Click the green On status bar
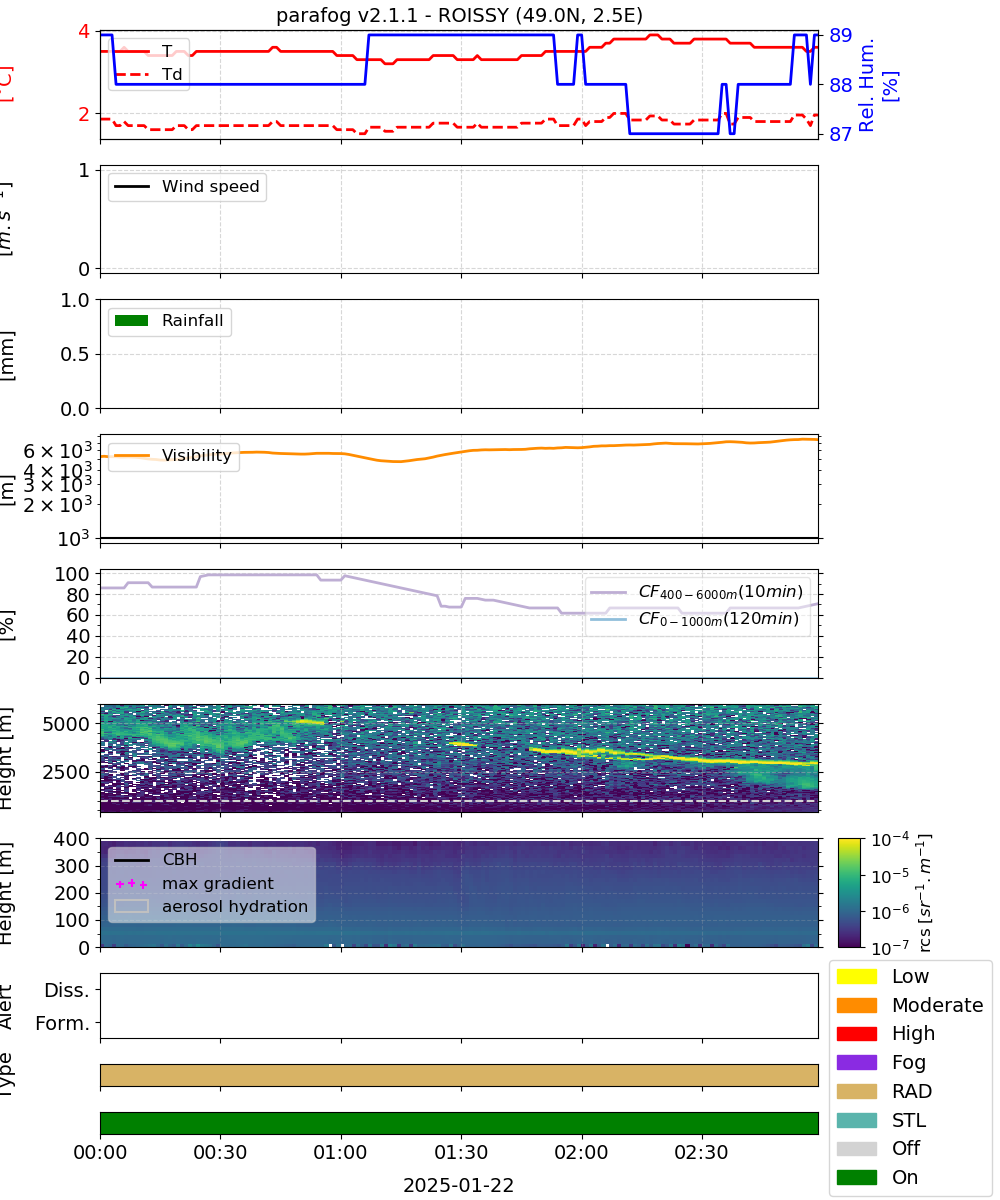The image size is (1000, 1200). [x=459, y=1123]
